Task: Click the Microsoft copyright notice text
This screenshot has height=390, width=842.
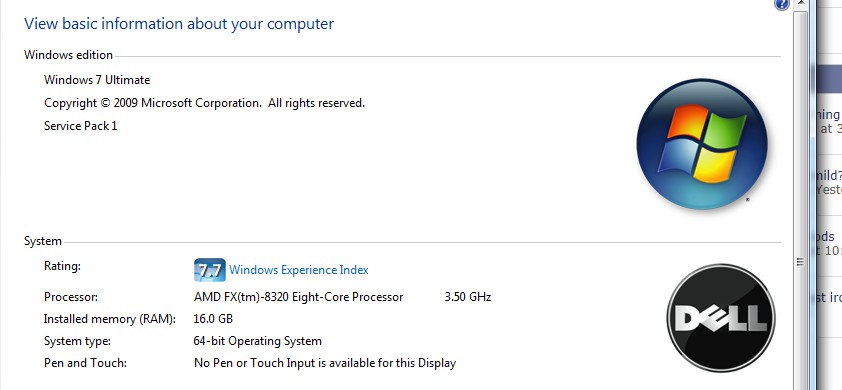Action: pyautogui.click(x=205, y=103)
